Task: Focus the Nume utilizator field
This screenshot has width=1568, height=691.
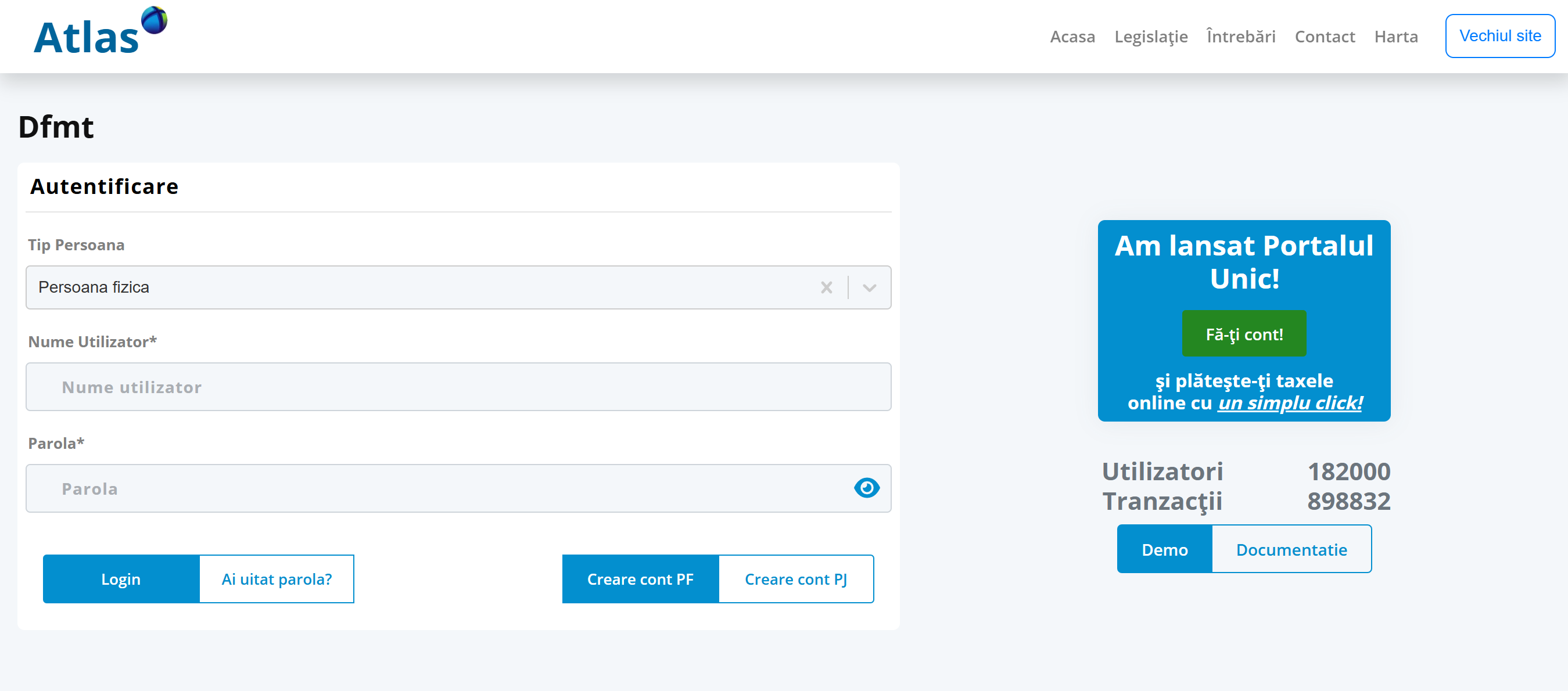Action: point(458,387)
